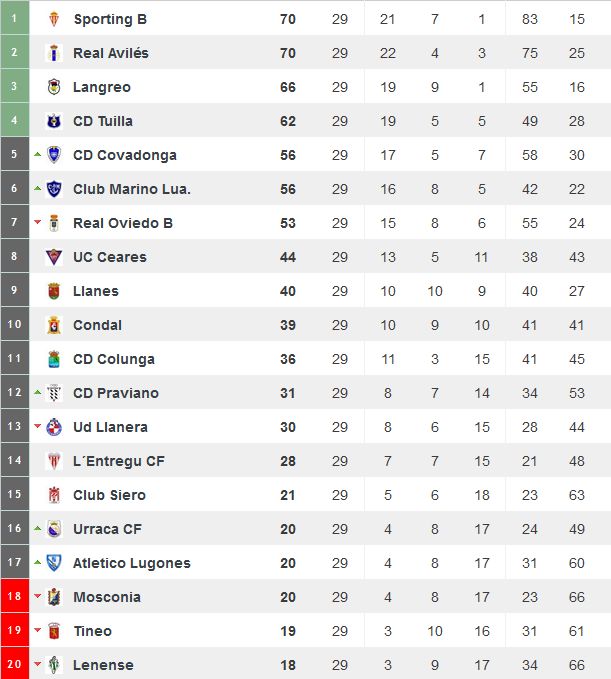This screenshot has width=611, height=679.
Task: Open the Condal team page link
Action: 97,325
